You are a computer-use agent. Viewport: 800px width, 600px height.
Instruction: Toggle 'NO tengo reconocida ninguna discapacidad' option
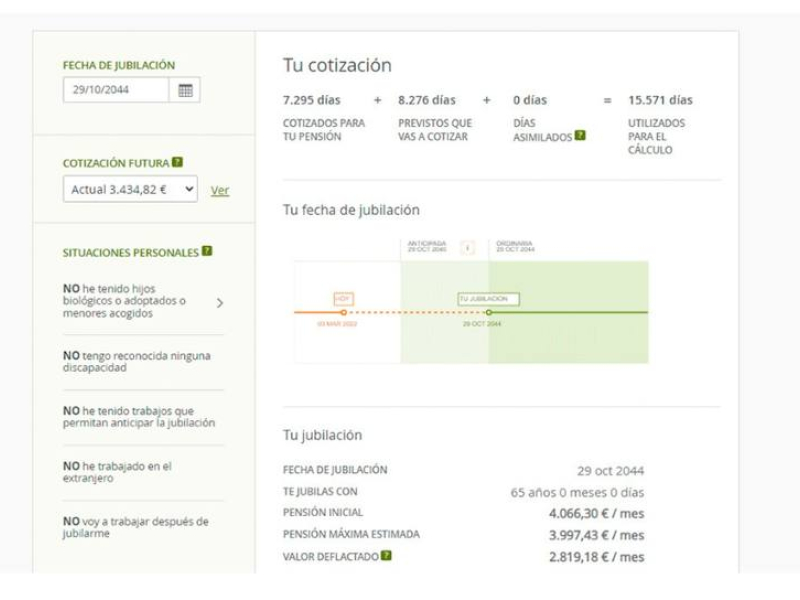pos(136,362)
